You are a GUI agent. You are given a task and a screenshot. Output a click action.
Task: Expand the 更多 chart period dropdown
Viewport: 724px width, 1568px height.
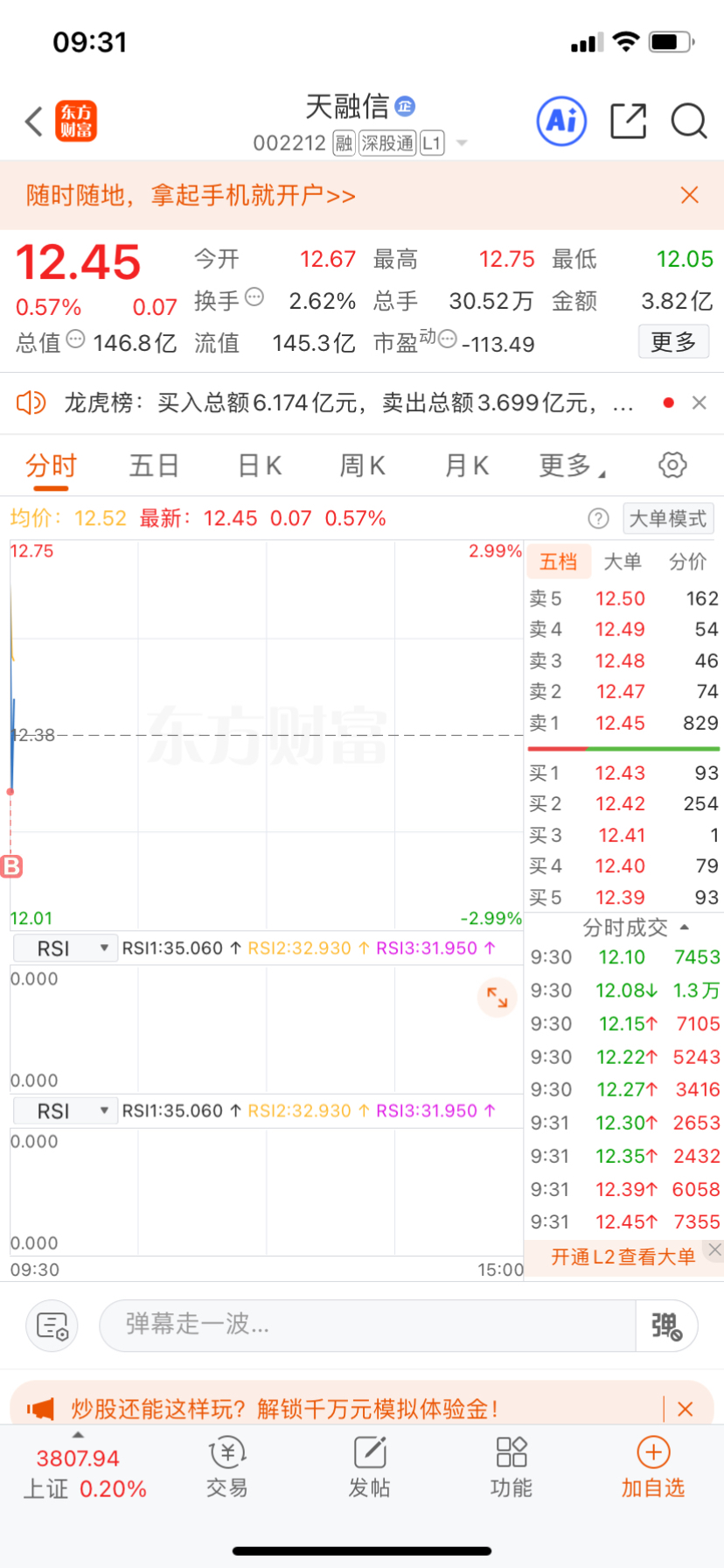[572, 465]
